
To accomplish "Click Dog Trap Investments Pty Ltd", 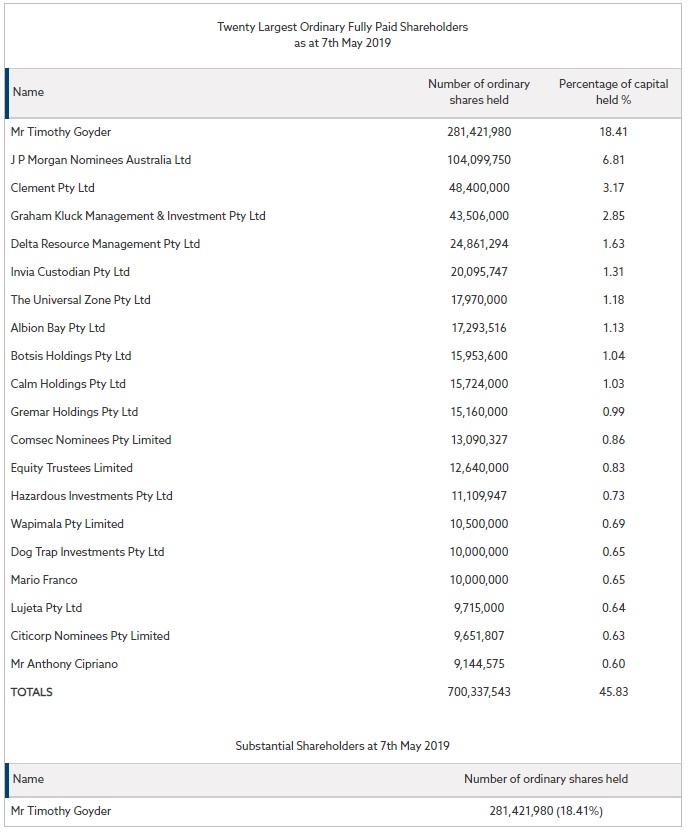I will click(x=88, y=552).
